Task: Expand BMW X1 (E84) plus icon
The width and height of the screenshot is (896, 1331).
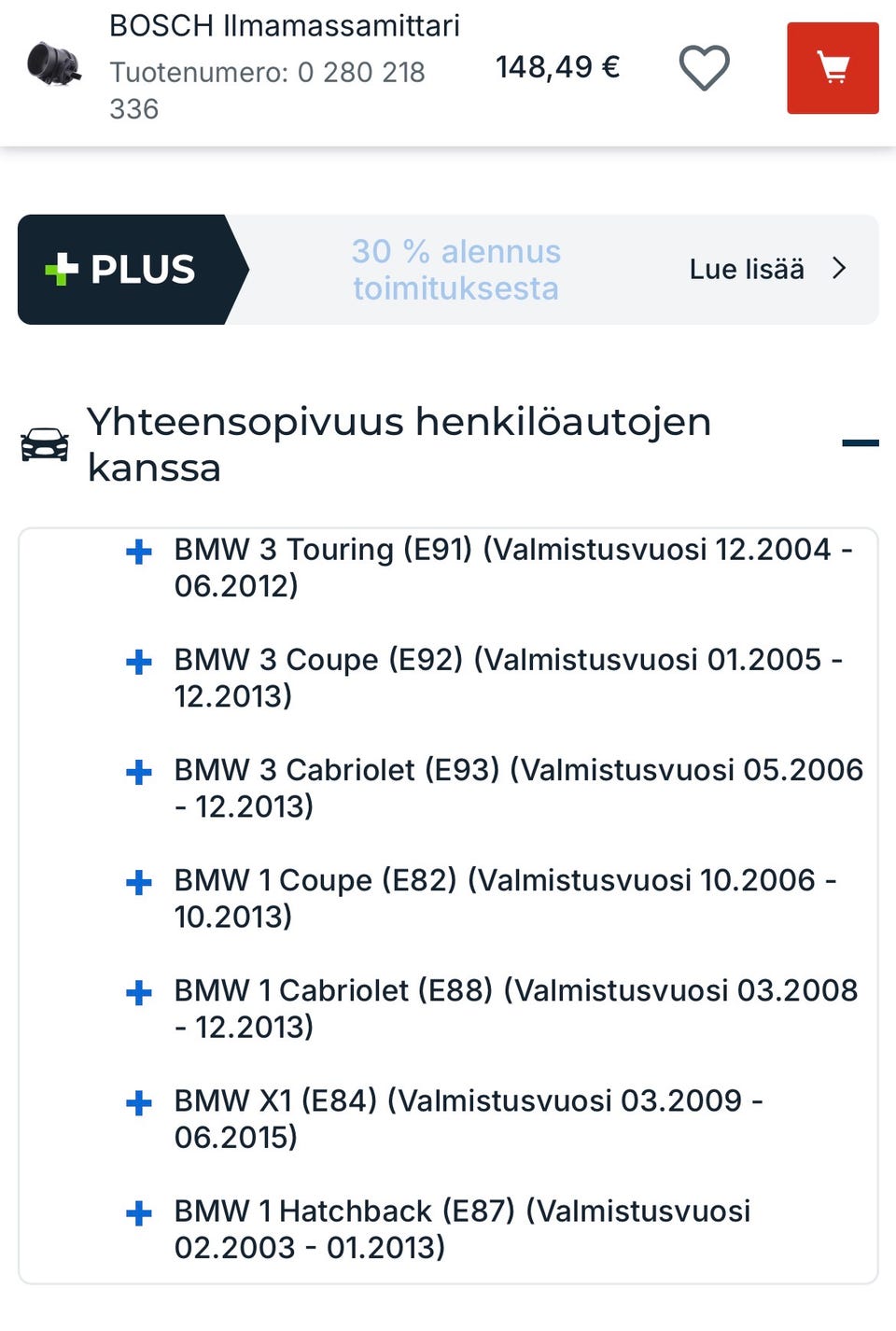Action: click(x=139, y=1102)
